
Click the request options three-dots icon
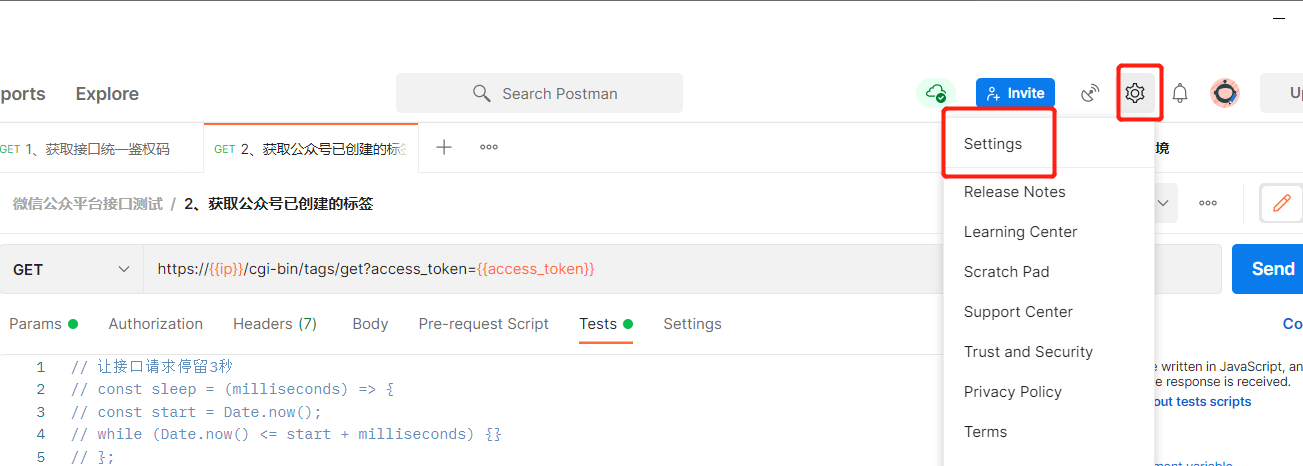pos(1208,203)
